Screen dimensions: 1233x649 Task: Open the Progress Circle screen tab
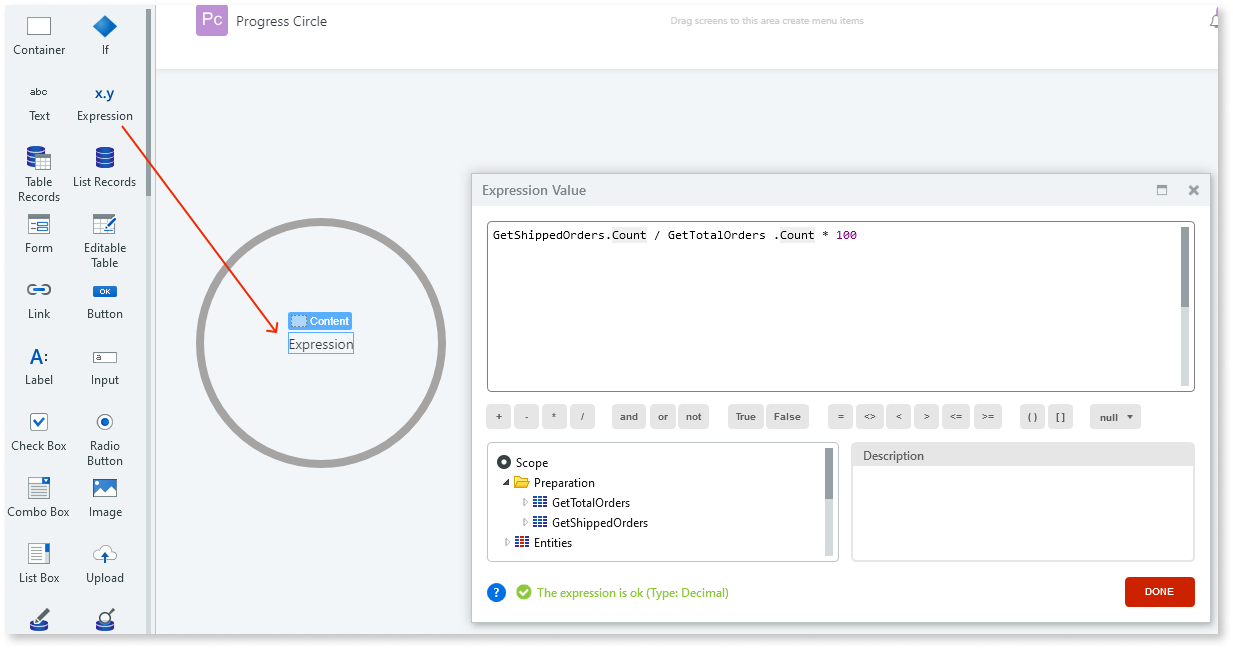(x=261, y=20)
